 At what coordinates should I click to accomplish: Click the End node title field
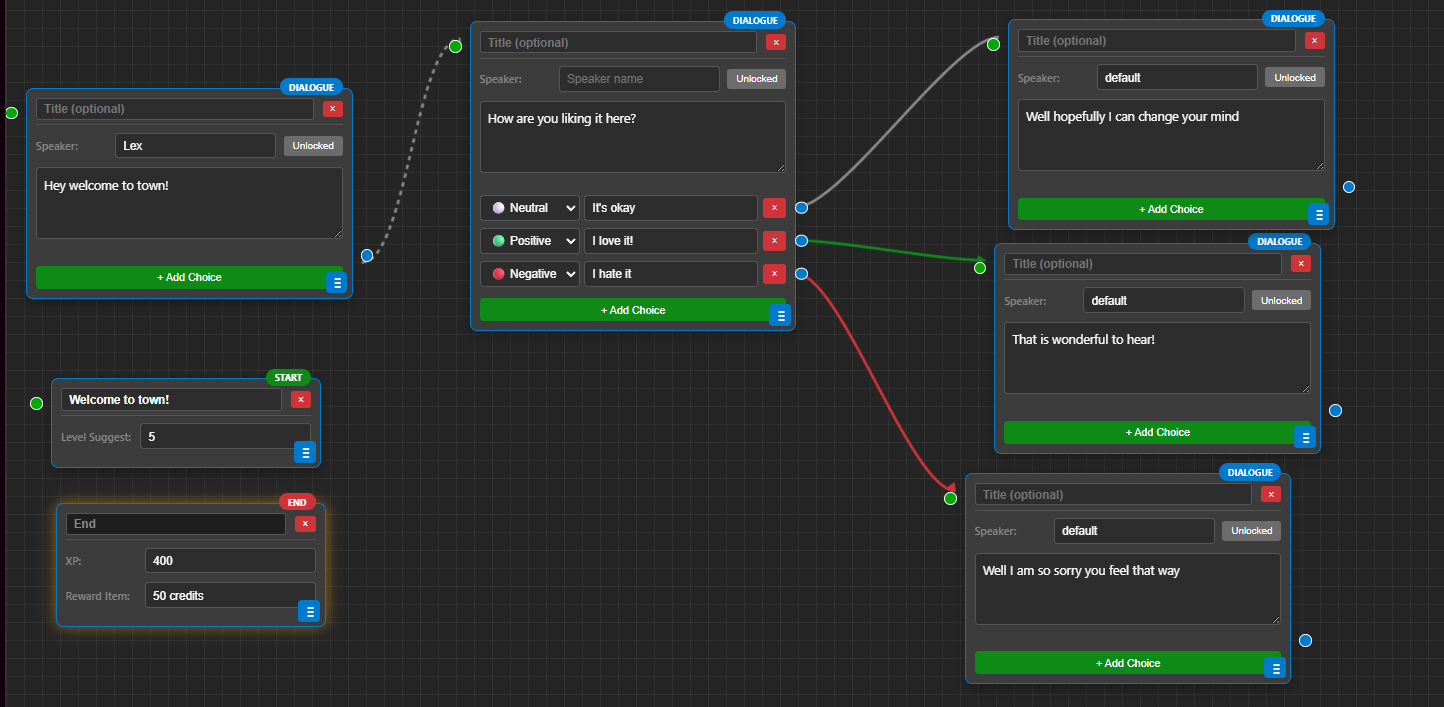(x=176, y=524)
